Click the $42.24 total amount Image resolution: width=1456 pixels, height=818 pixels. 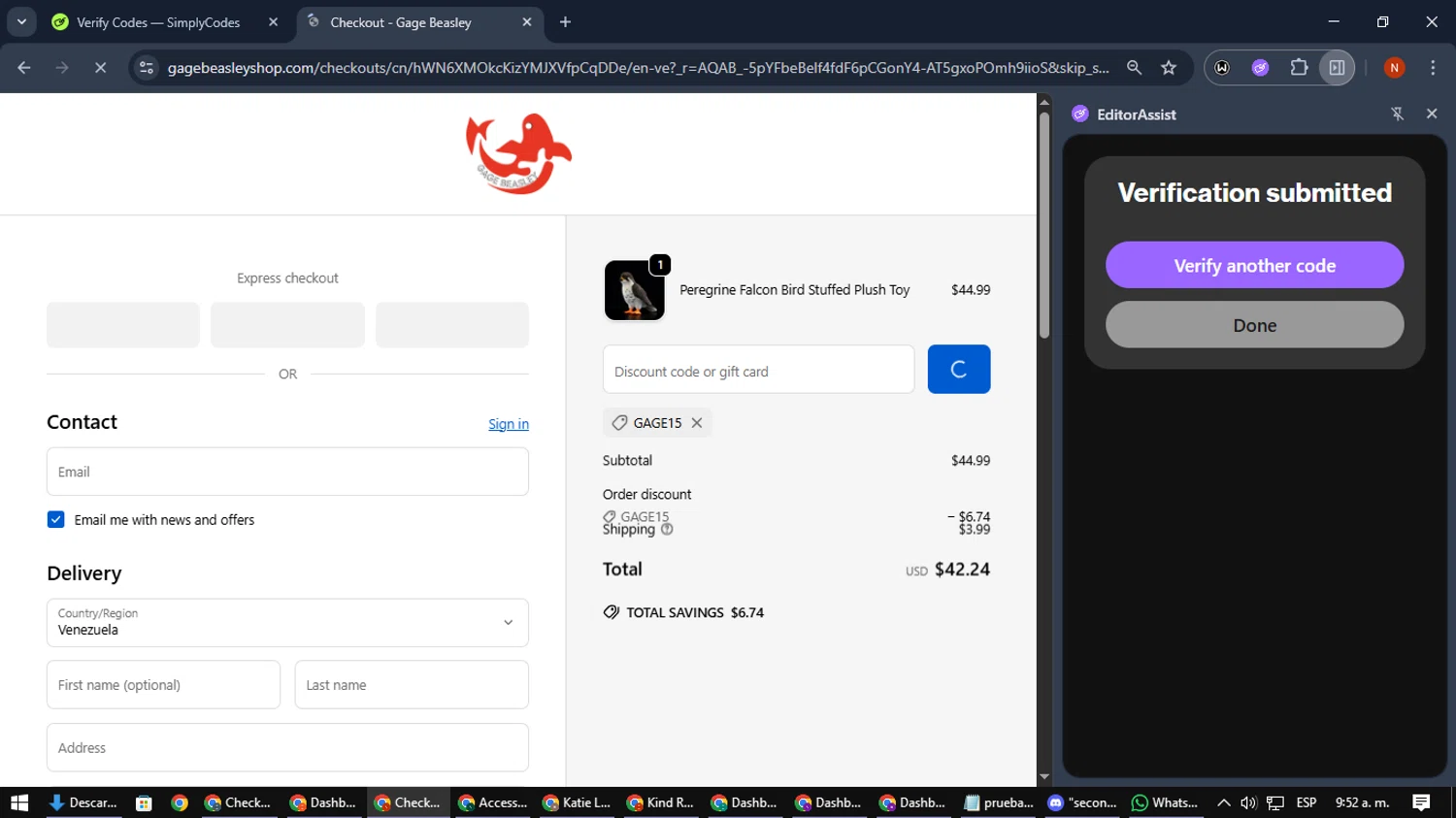coord(962,570)
